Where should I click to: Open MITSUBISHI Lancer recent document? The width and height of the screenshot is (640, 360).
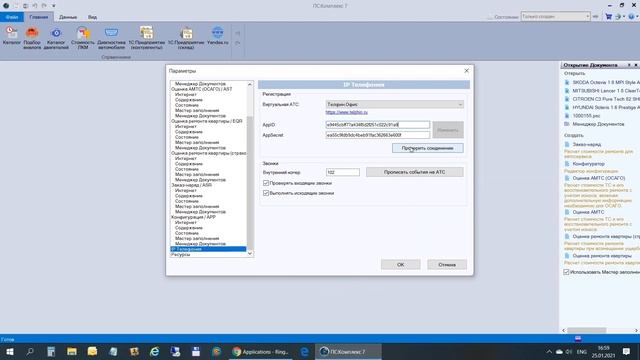click(x=602, y=91)
